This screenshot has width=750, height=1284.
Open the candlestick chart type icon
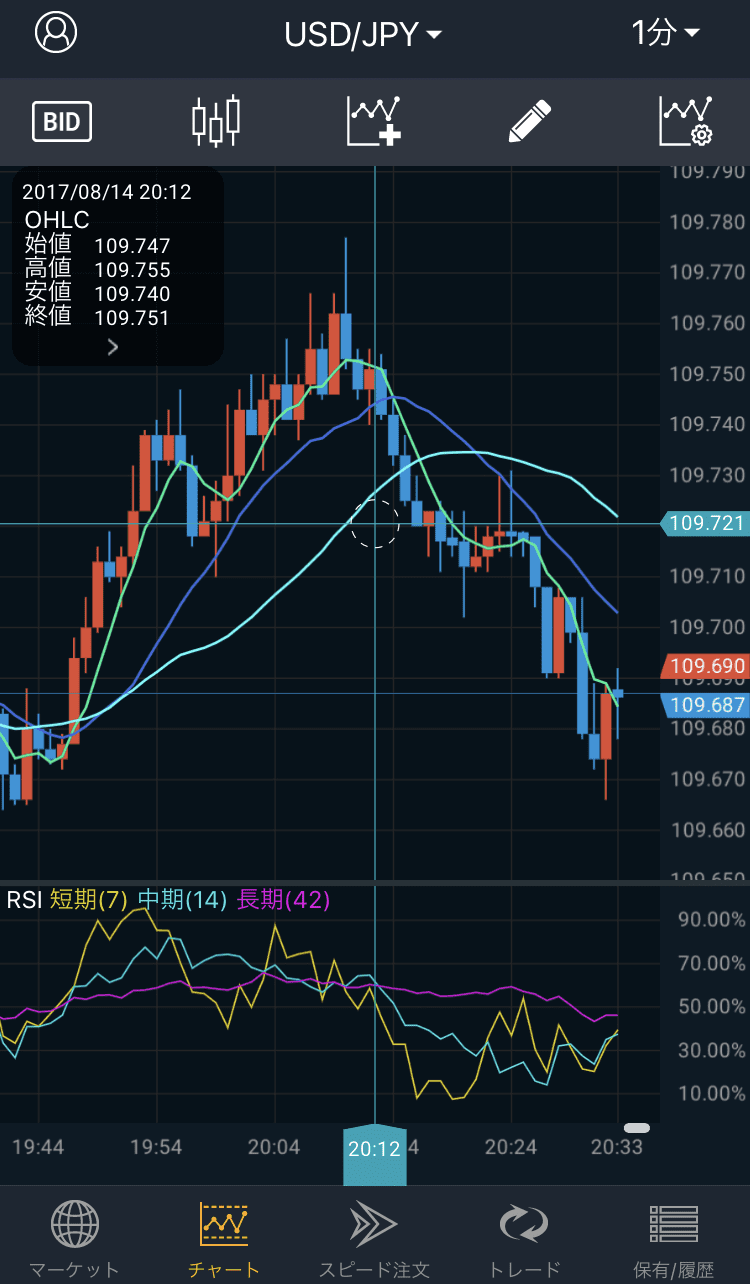(217, 122)
